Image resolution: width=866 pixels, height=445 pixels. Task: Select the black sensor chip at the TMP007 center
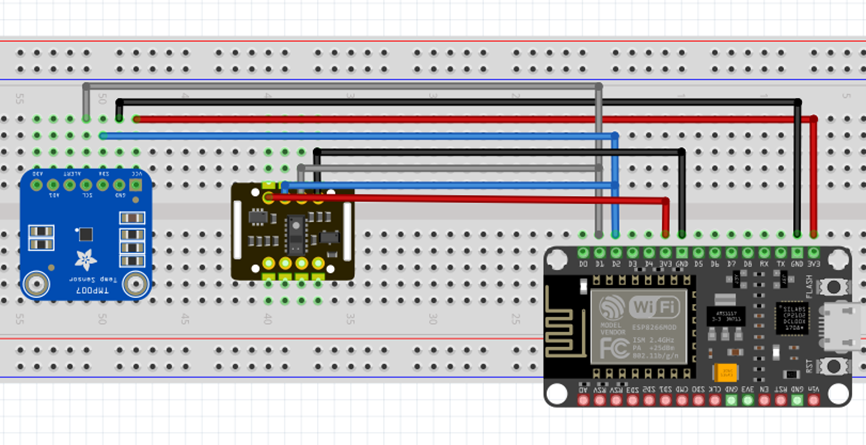86,234
